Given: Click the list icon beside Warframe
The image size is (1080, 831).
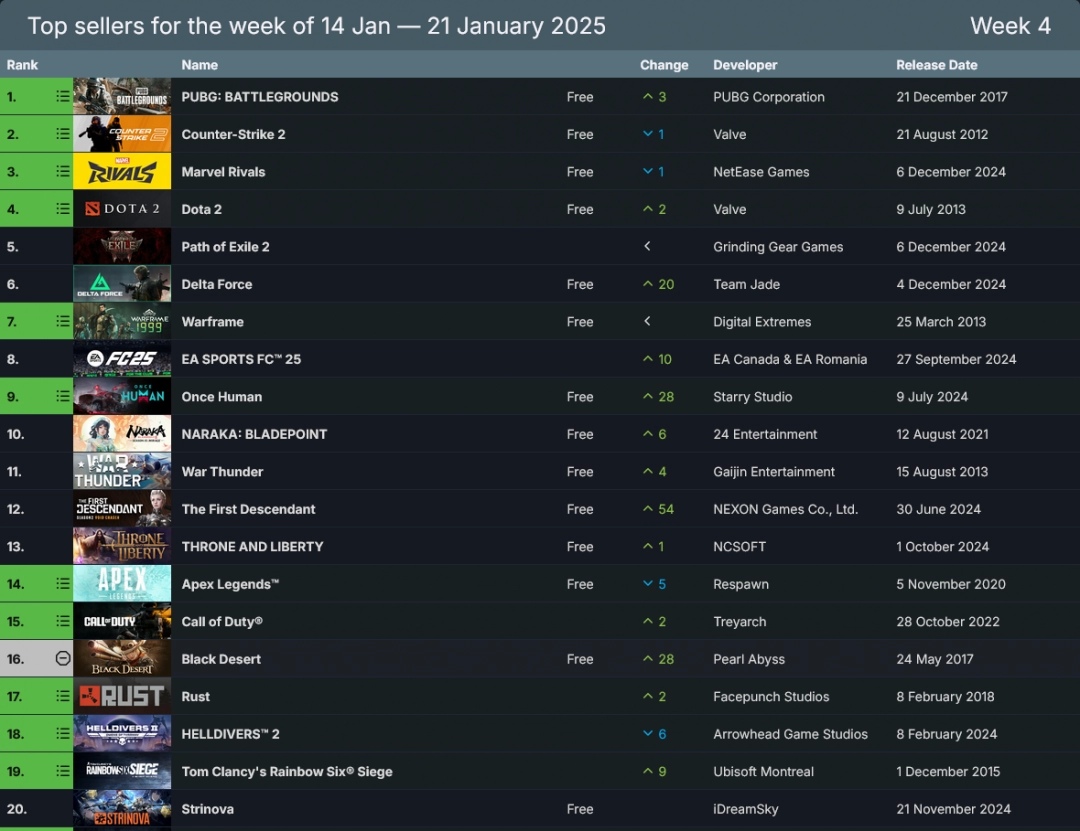Looking at the screenshot, I should (60, 321).
